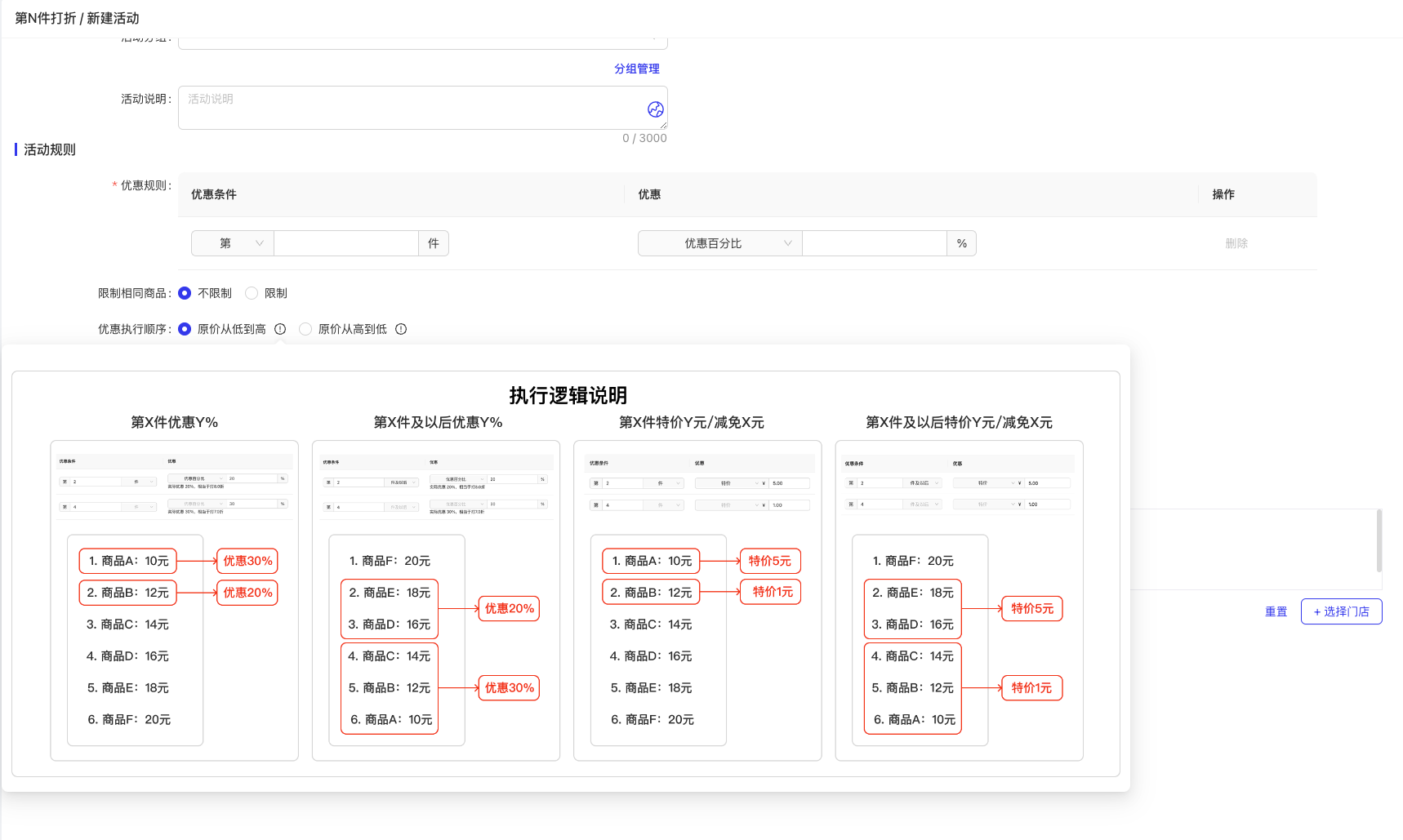This screenshot has height=840, width=1403.
Task: Open the 第 condition dropdown
Action: [x=233, y=243]
